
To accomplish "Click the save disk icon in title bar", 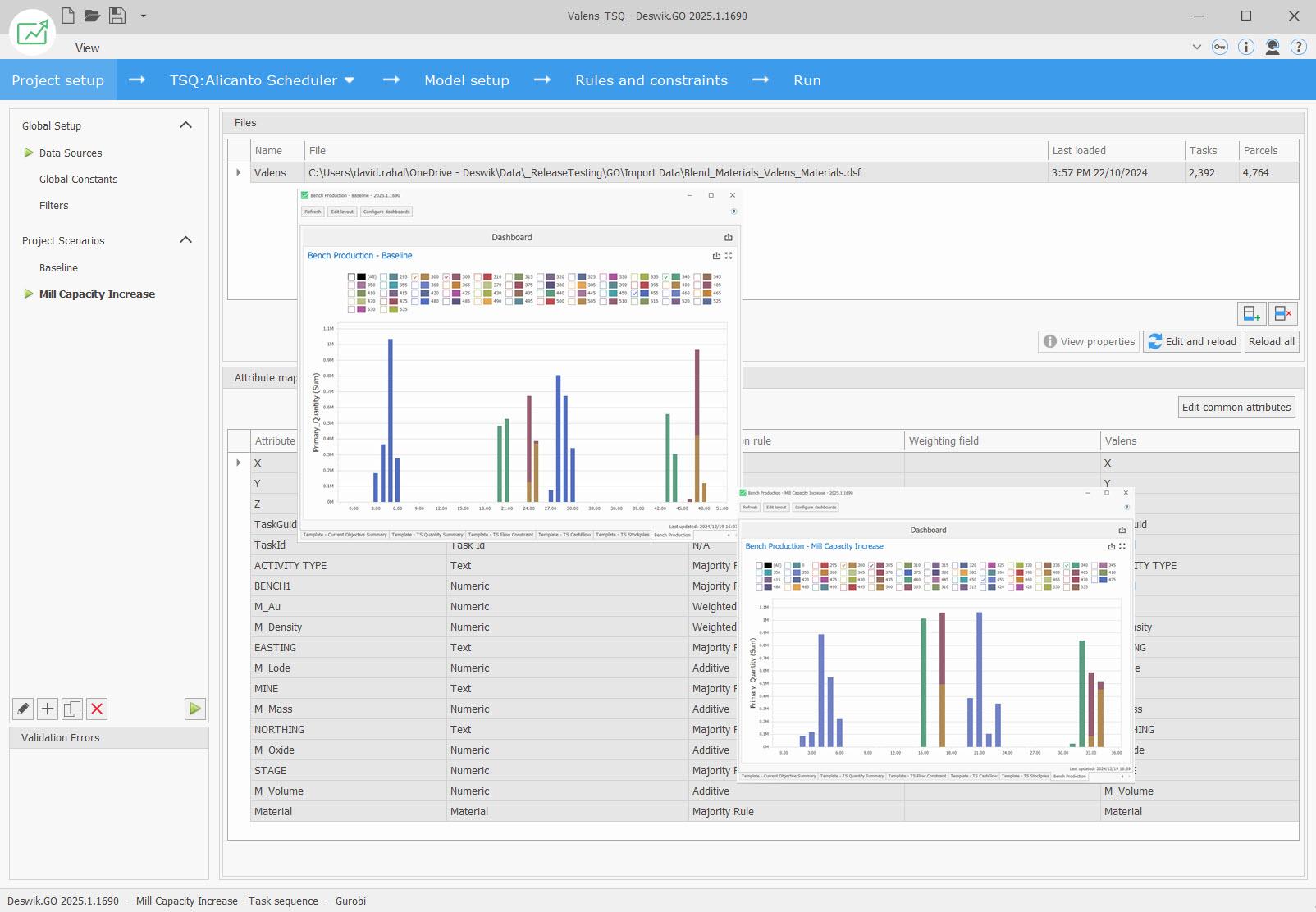I will [117, 15].
